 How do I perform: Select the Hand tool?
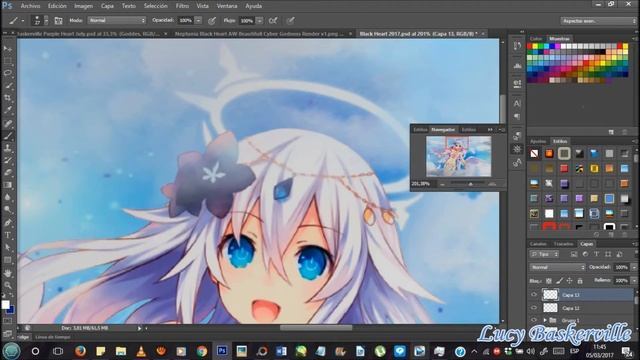click(x=7, y=273)
